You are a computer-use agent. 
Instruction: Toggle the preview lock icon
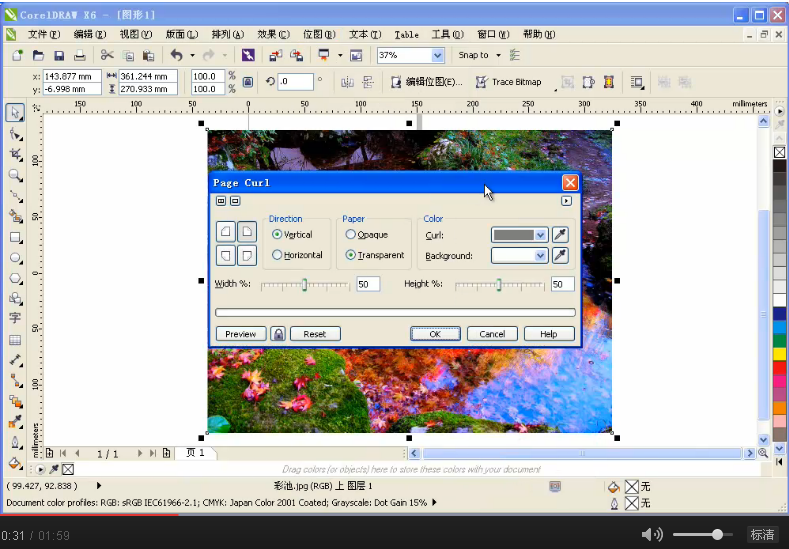(278, 334)
